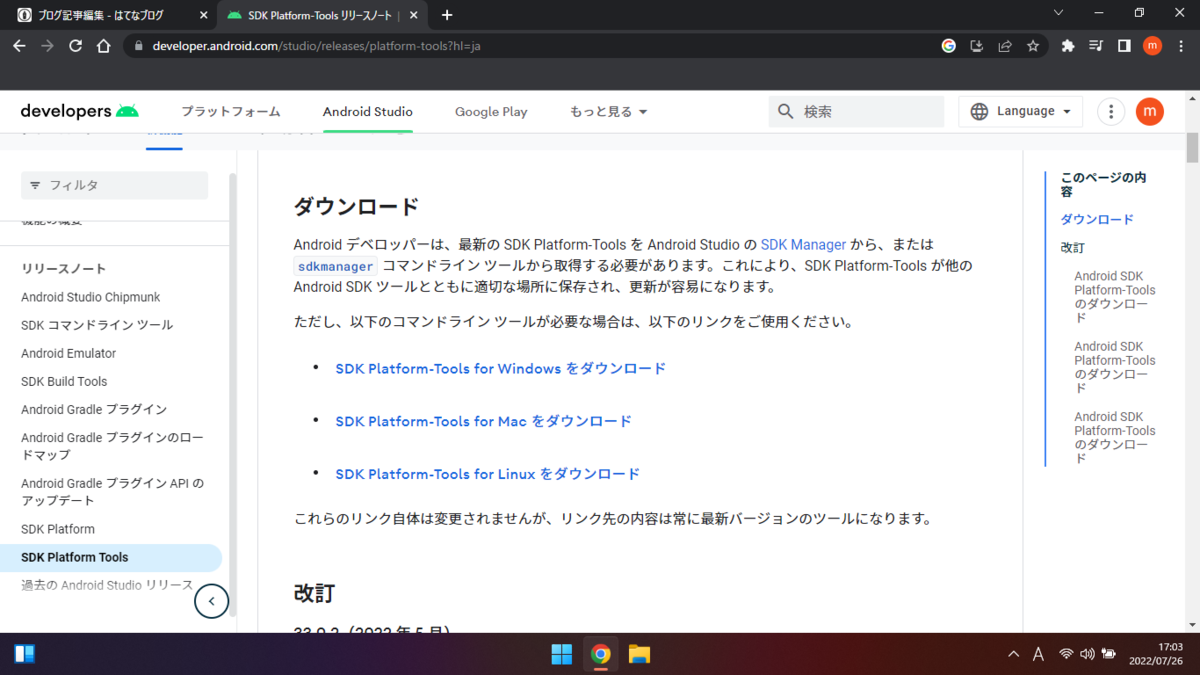1200x675 pixels.
Task: Expand the もっと見る menu
Action: point(609,112)
